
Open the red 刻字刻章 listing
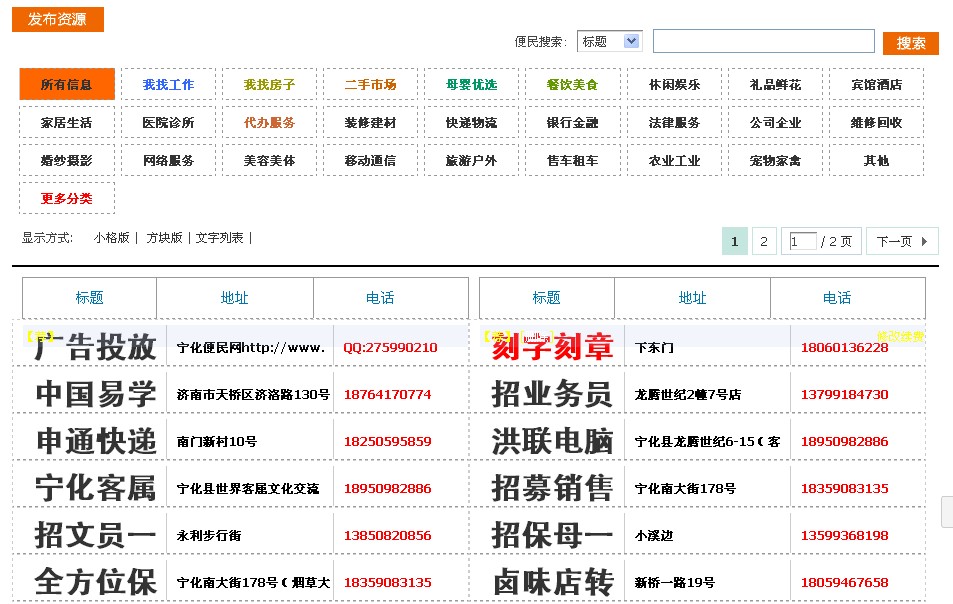pos(552,347)
